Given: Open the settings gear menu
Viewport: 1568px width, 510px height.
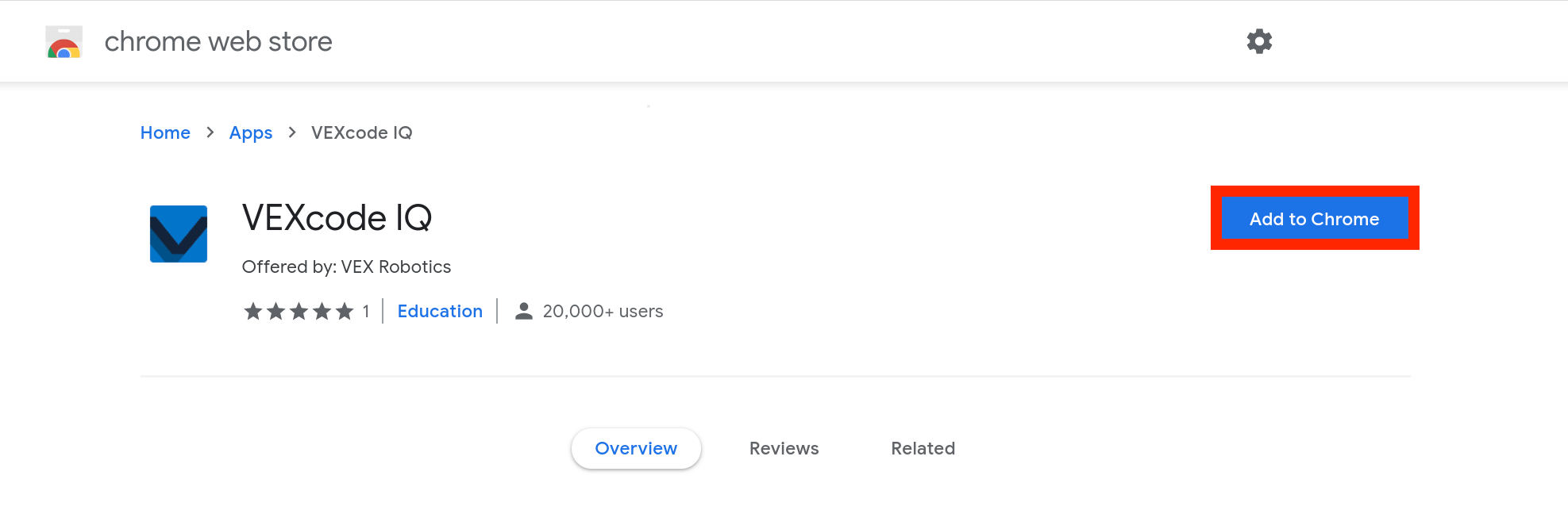Looking at the screenshot, I should tap(1260, 40).
